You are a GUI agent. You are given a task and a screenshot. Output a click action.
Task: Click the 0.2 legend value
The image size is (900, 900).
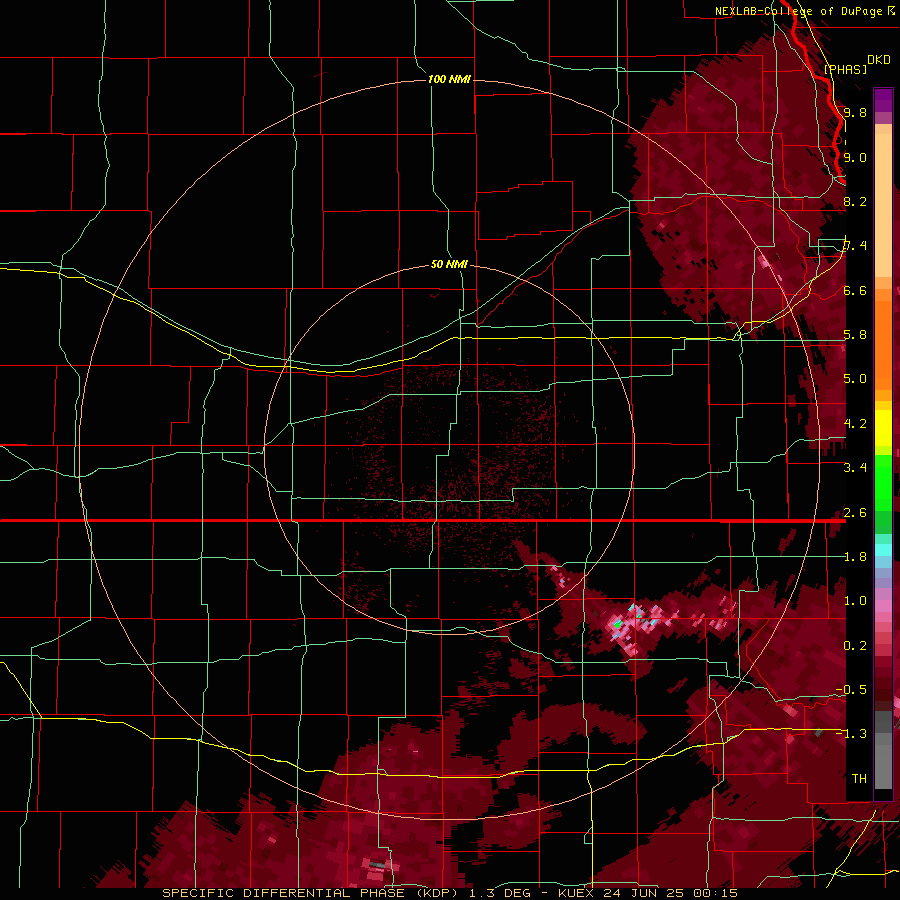click(x=855, y=646)
